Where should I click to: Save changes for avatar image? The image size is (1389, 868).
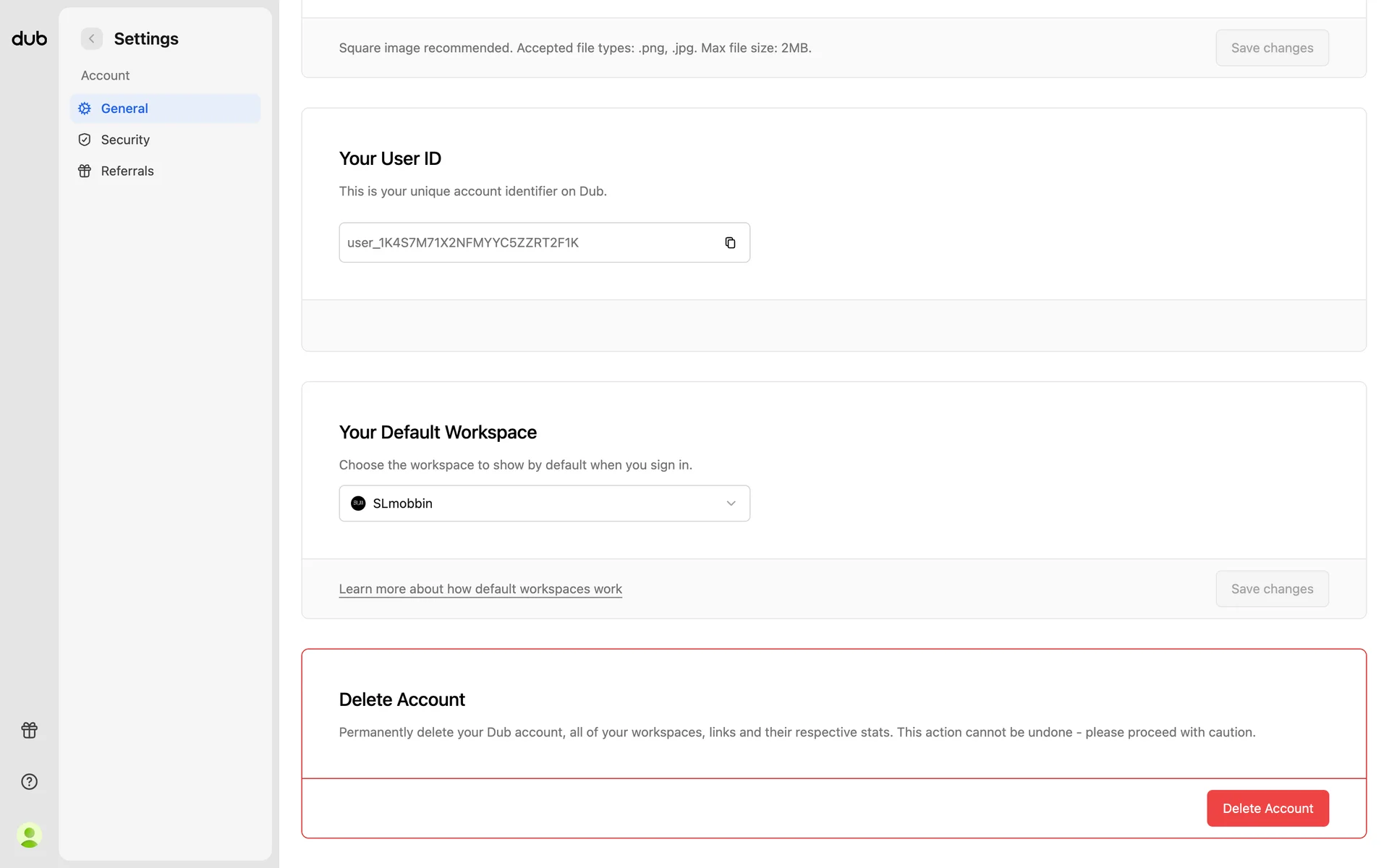point(1271,48)
